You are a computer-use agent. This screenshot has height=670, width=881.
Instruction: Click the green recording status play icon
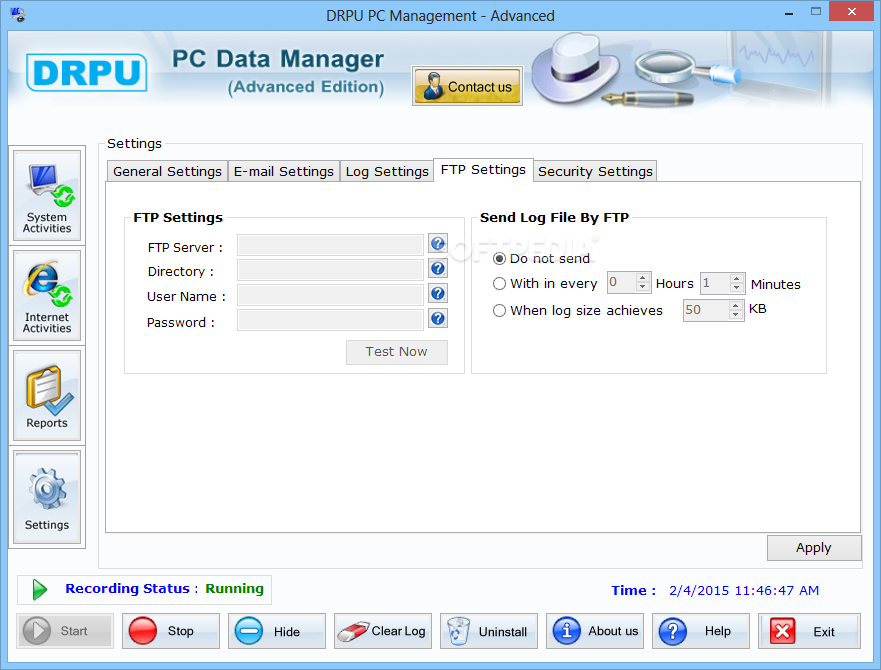pos(39,590)
